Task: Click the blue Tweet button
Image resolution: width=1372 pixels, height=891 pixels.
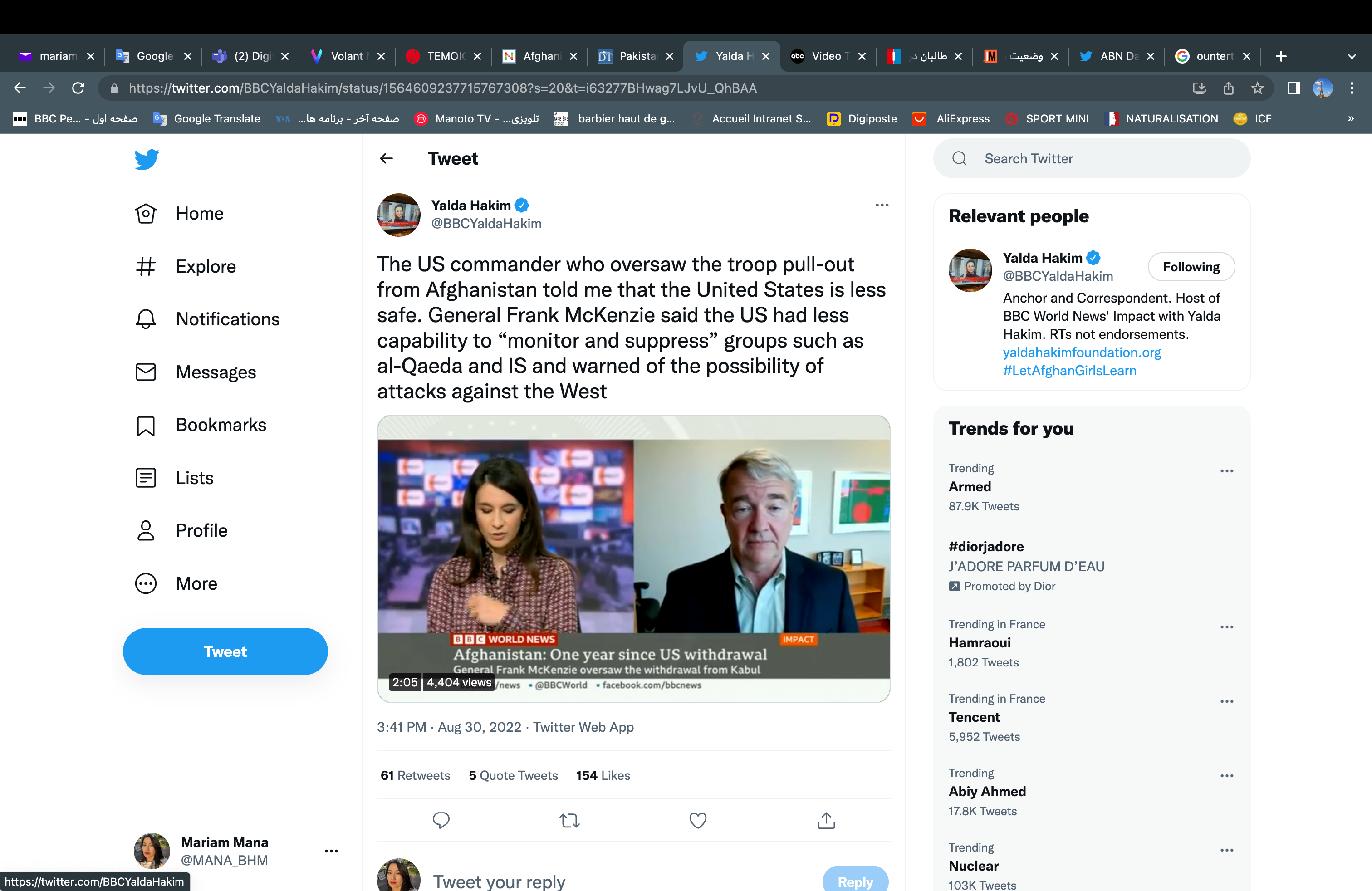Action: pyautogui.click(x=225, y=651)
